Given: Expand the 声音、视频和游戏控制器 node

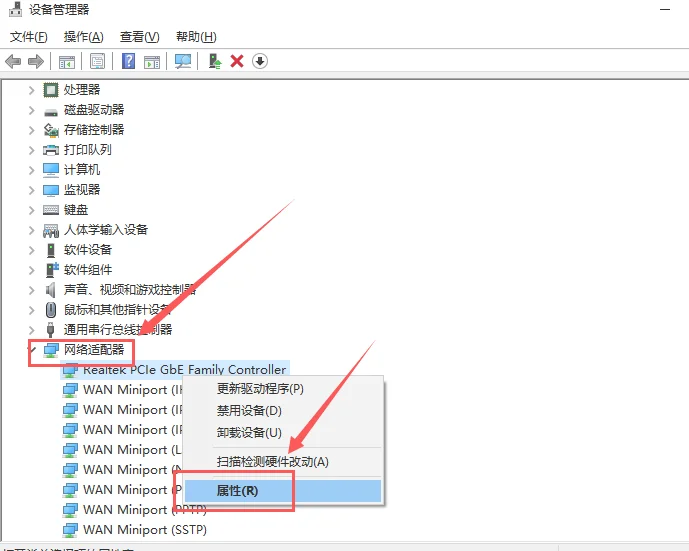Looking at the screenshot, I should (x=31, y=290).
